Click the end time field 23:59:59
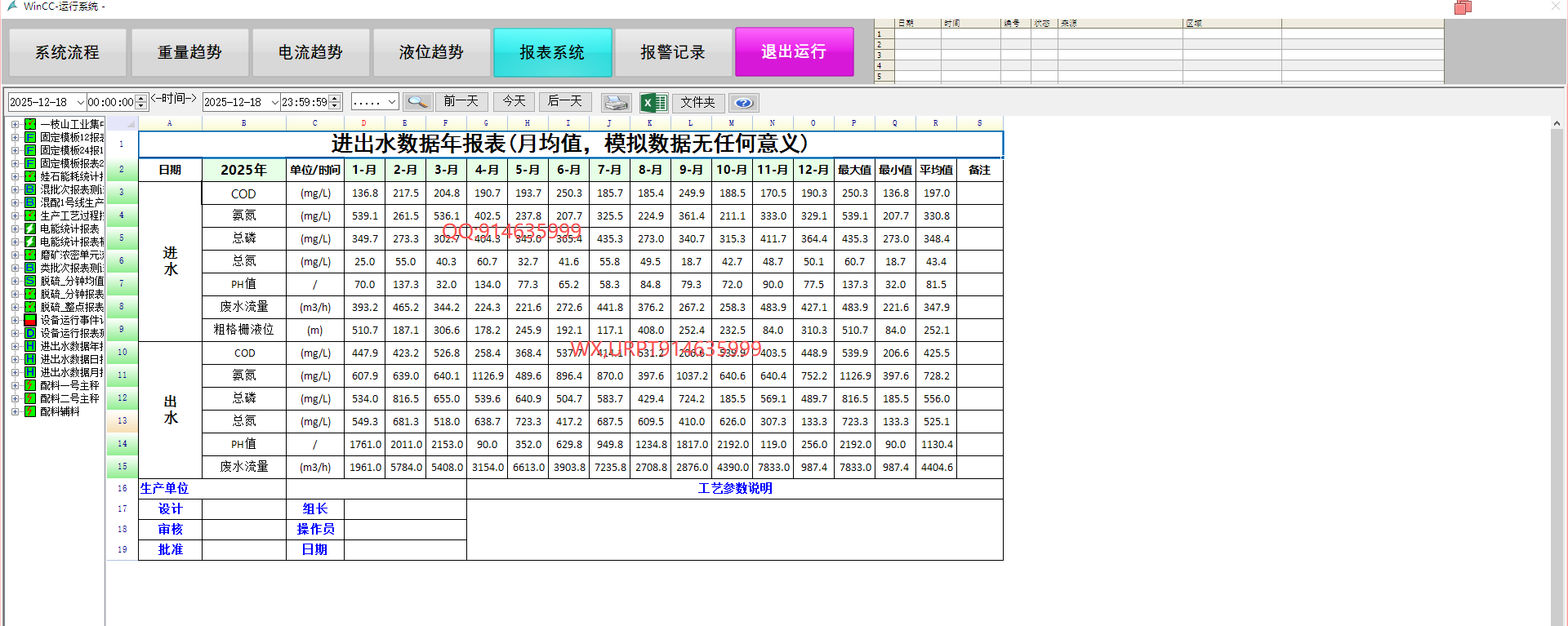Viewport: 1568px width, 626px height. coord(304,102)
